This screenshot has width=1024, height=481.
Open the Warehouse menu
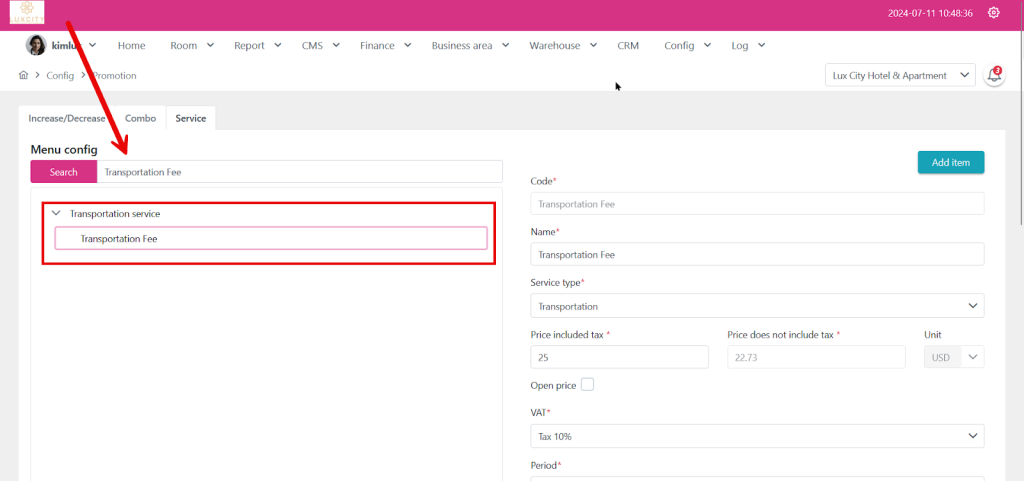click(563, 45)
